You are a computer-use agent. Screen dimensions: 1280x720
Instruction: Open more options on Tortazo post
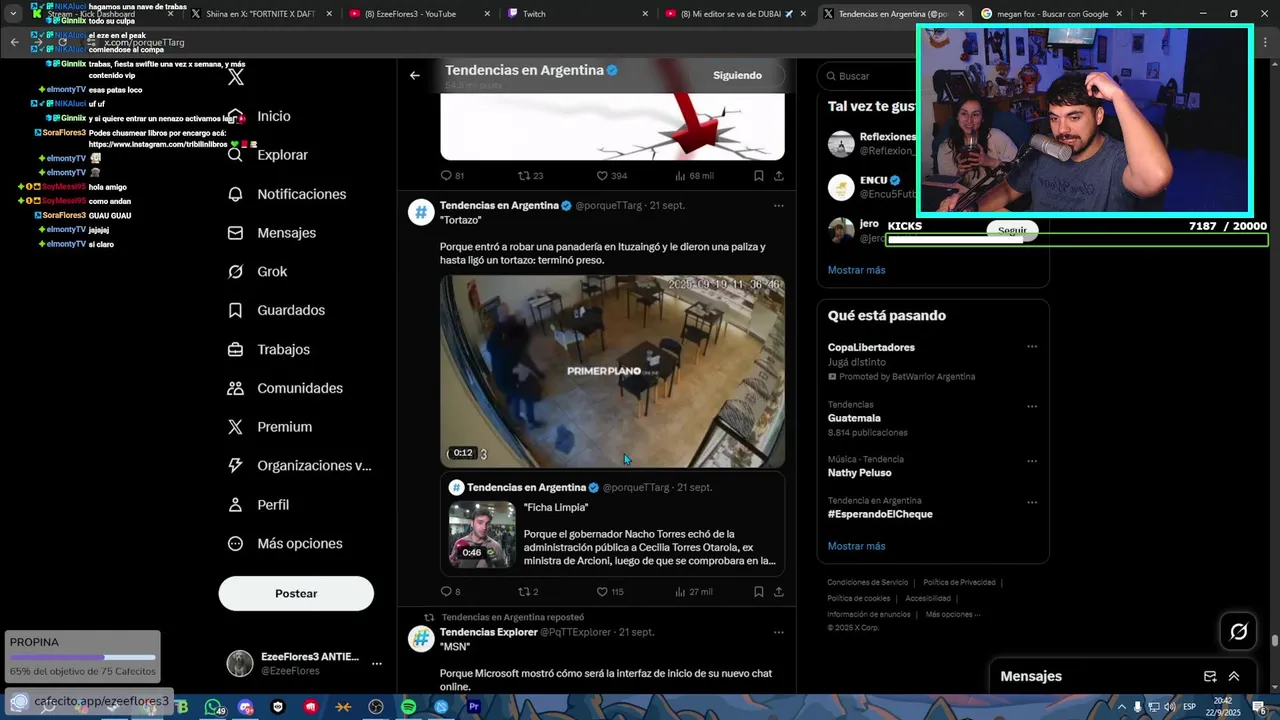coord(778,206)
